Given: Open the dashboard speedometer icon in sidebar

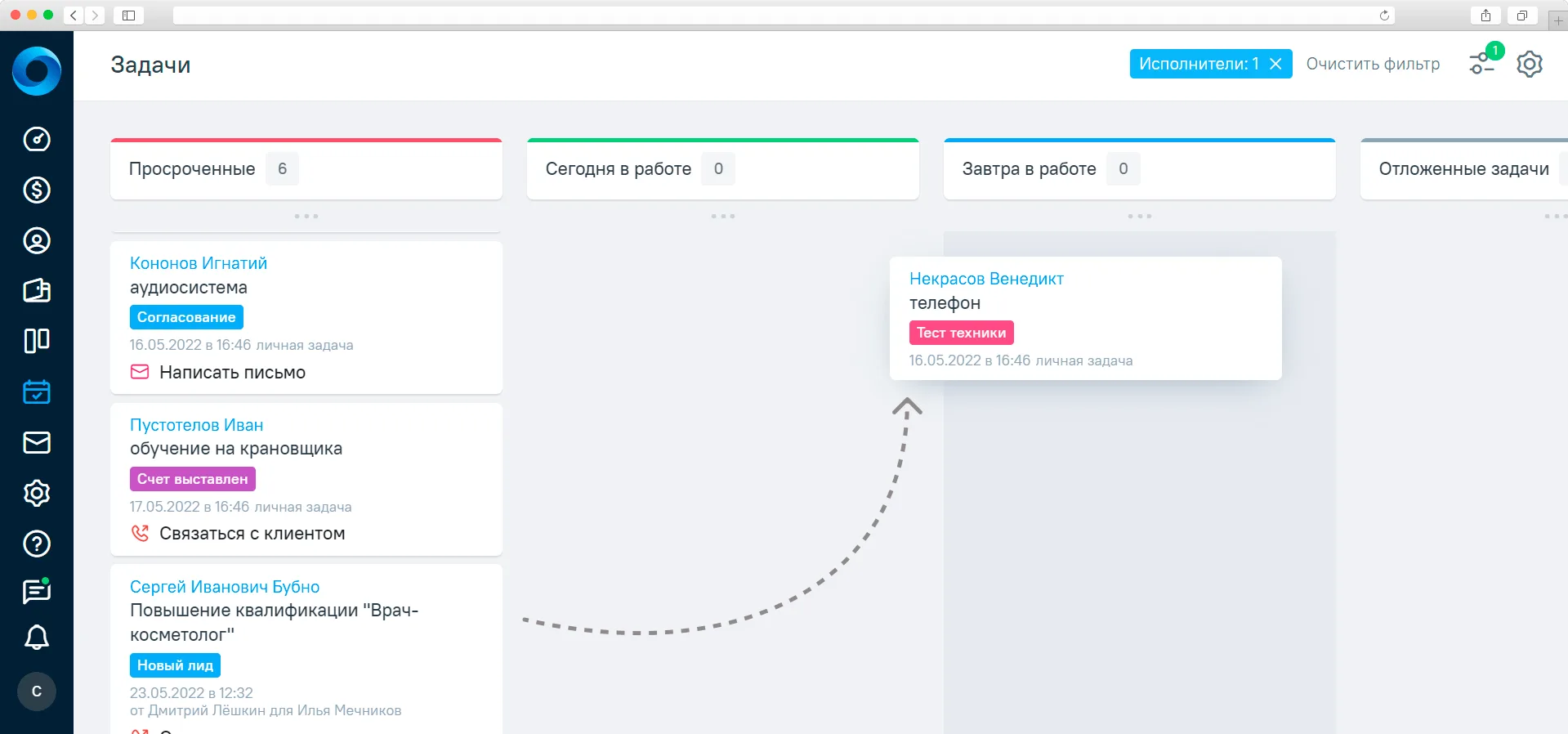Looking at the screenshot, I should (37, 139).
